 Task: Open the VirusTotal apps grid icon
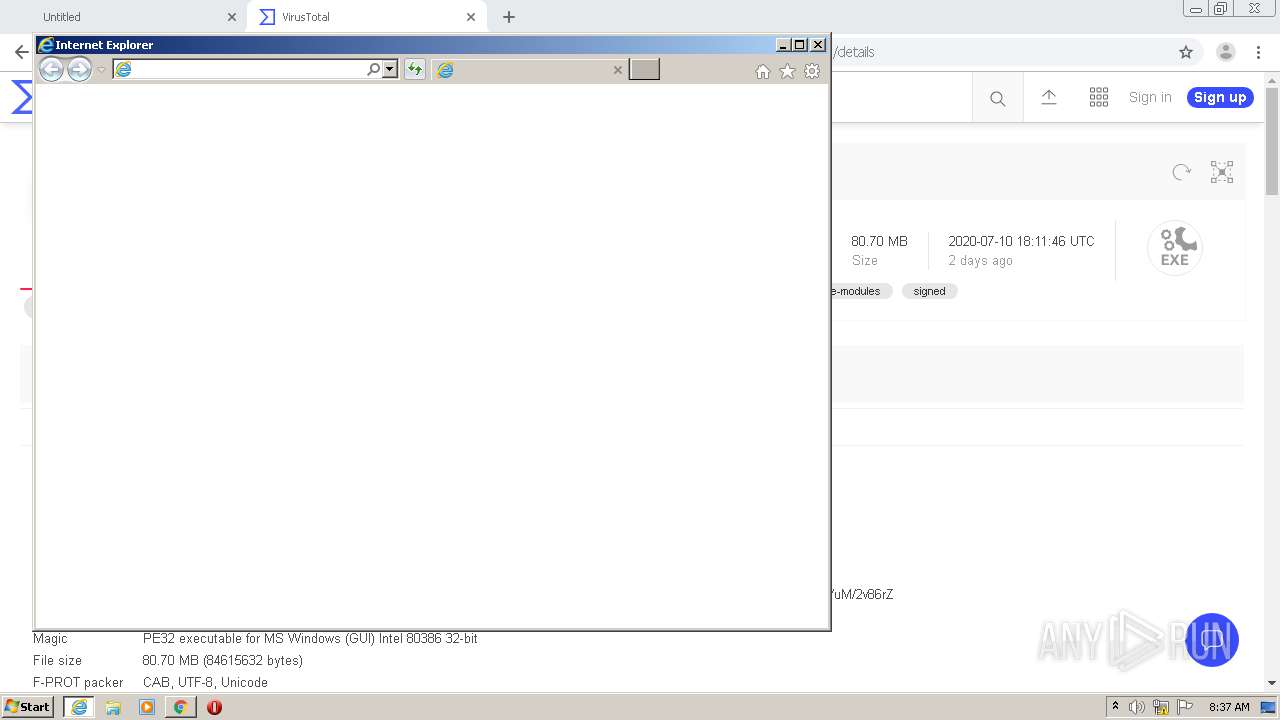pos(1099,97)
